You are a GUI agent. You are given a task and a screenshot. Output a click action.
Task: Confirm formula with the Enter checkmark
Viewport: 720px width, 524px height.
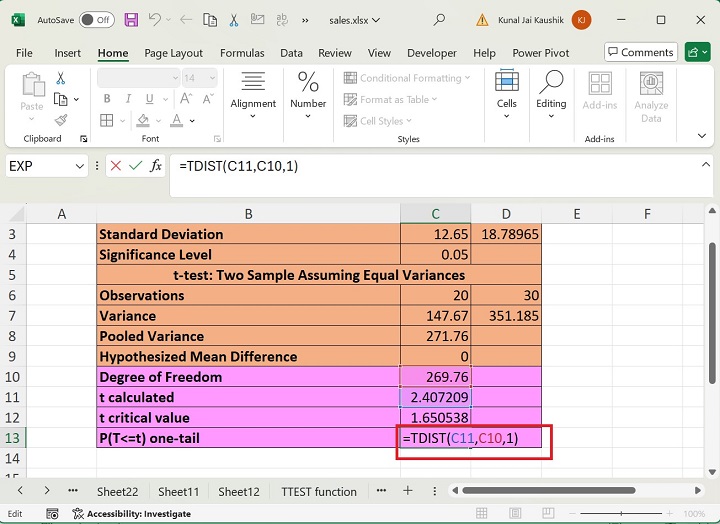tap(135, 166)
